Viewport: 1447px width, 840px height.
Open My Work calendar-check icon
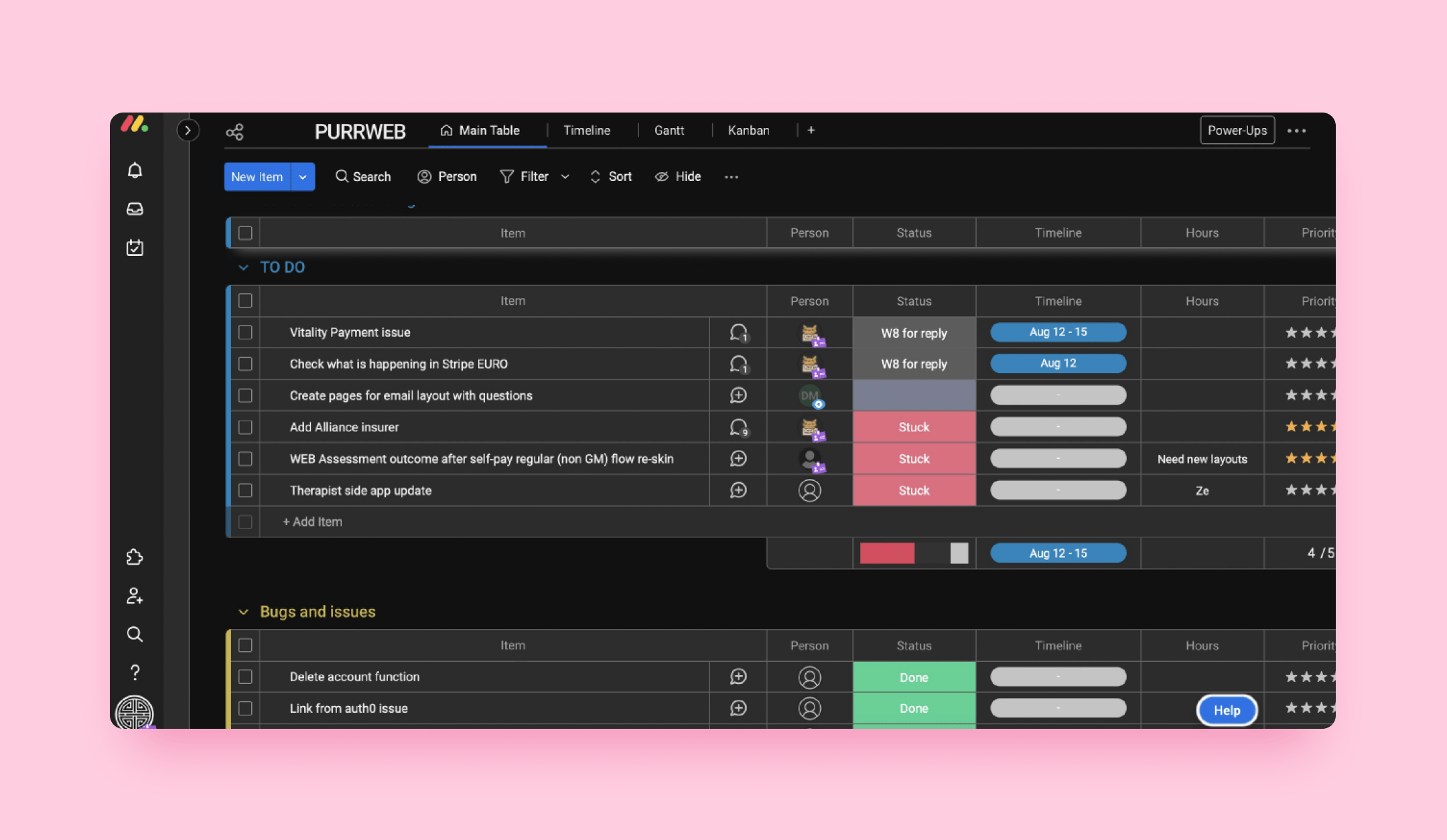click(135, 248)
